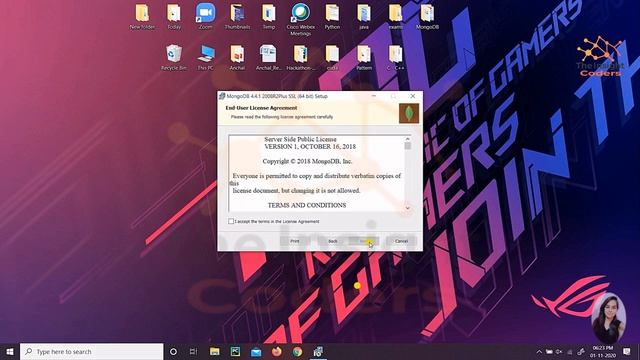Select the New folder desktop icon

pyautogui.click(x=142, y=17)
